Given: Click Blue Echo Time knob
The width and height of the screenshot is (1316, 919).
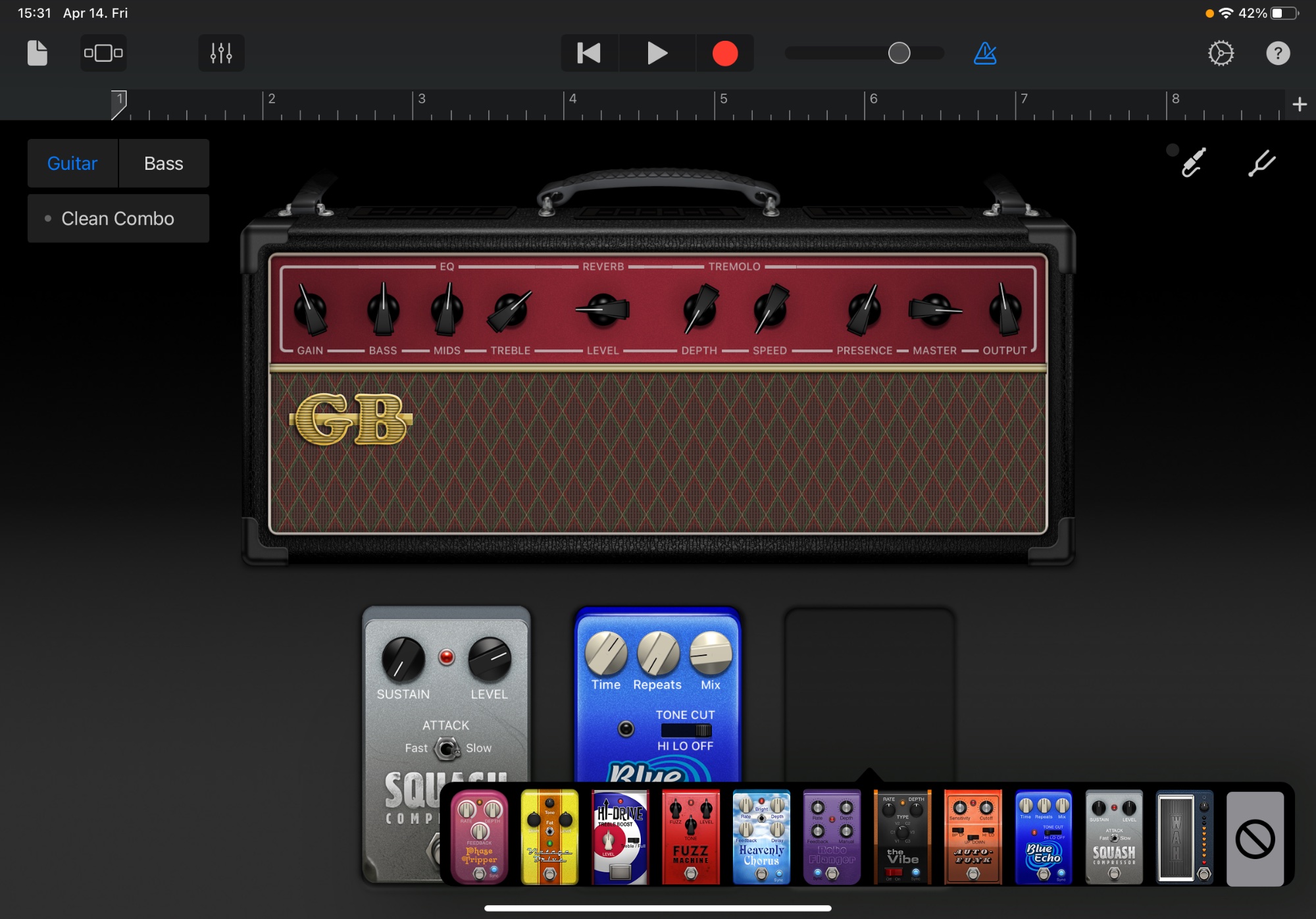Looking at the screenshot, I should tap(606, 654).
